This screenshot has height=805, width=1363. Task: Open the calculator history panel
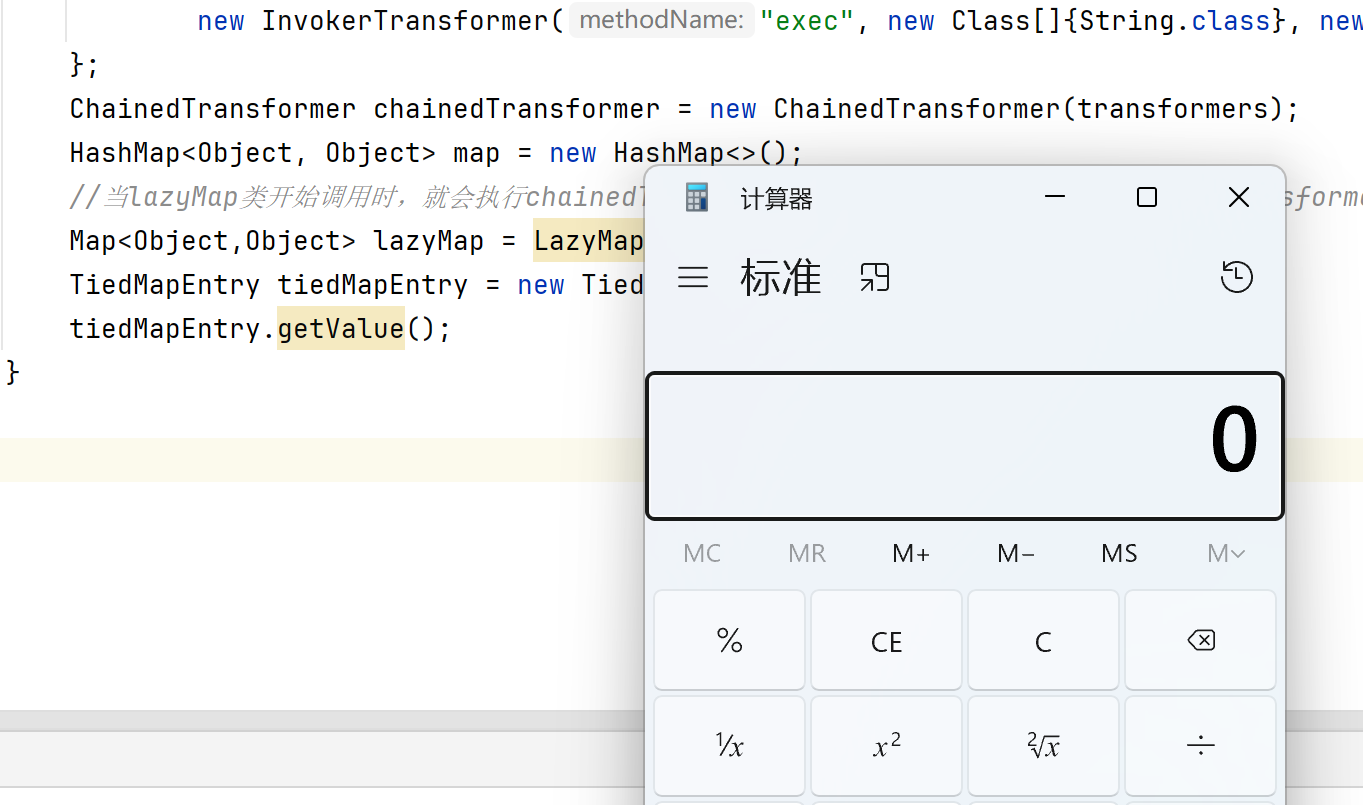point(1237,277)
